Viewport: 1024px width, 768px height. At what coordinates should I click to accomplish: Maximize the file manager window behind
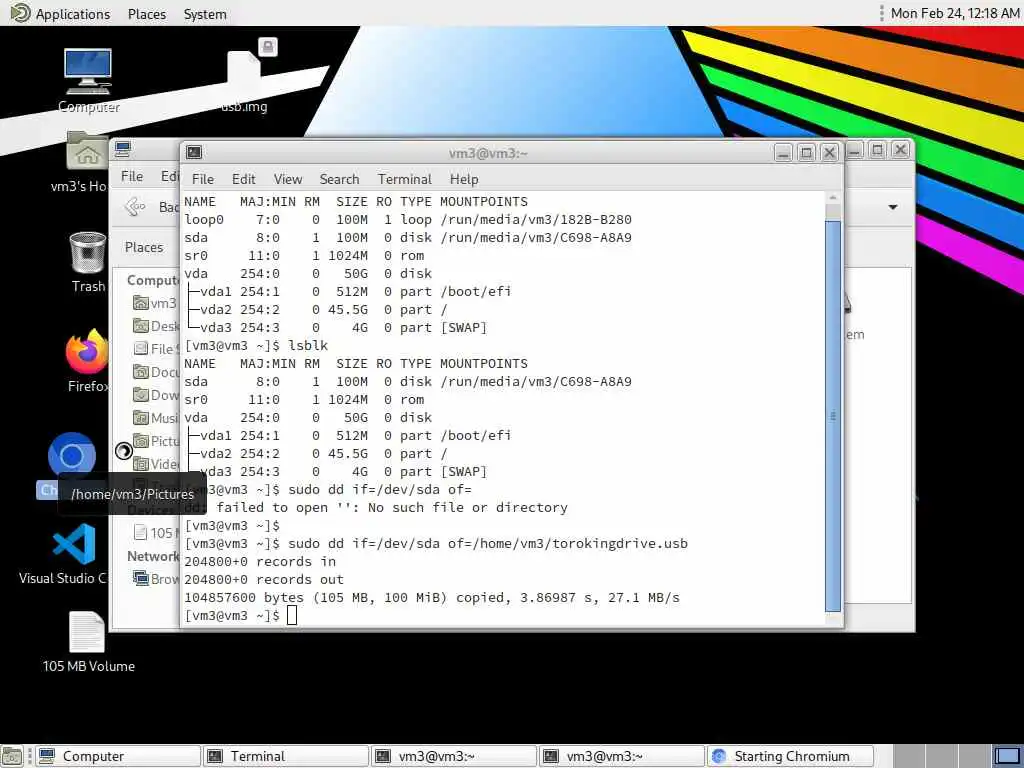(878, 150)
